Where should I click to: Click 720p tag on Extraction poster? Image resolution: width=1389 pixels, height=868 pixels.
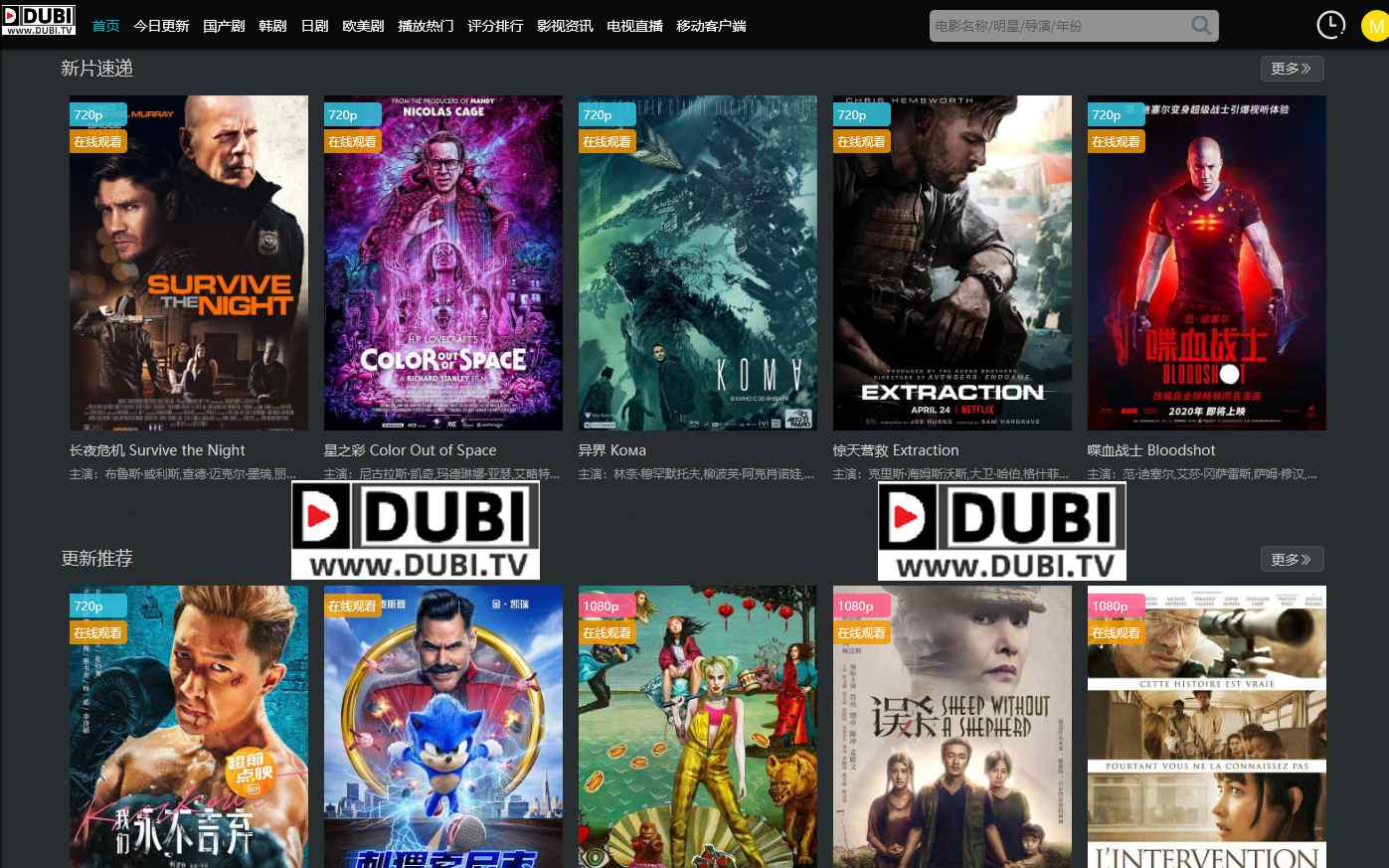click(x=861, y=115)
